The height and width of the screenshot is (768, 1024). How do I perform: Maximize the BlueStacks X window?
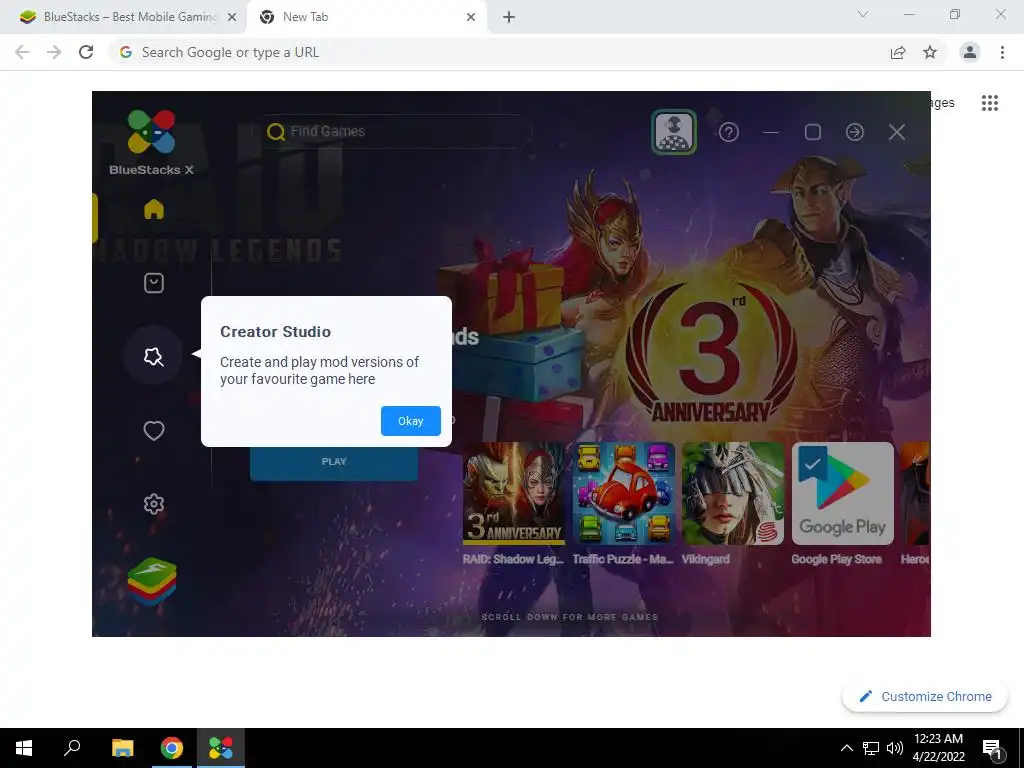click(x=812, y=133)
